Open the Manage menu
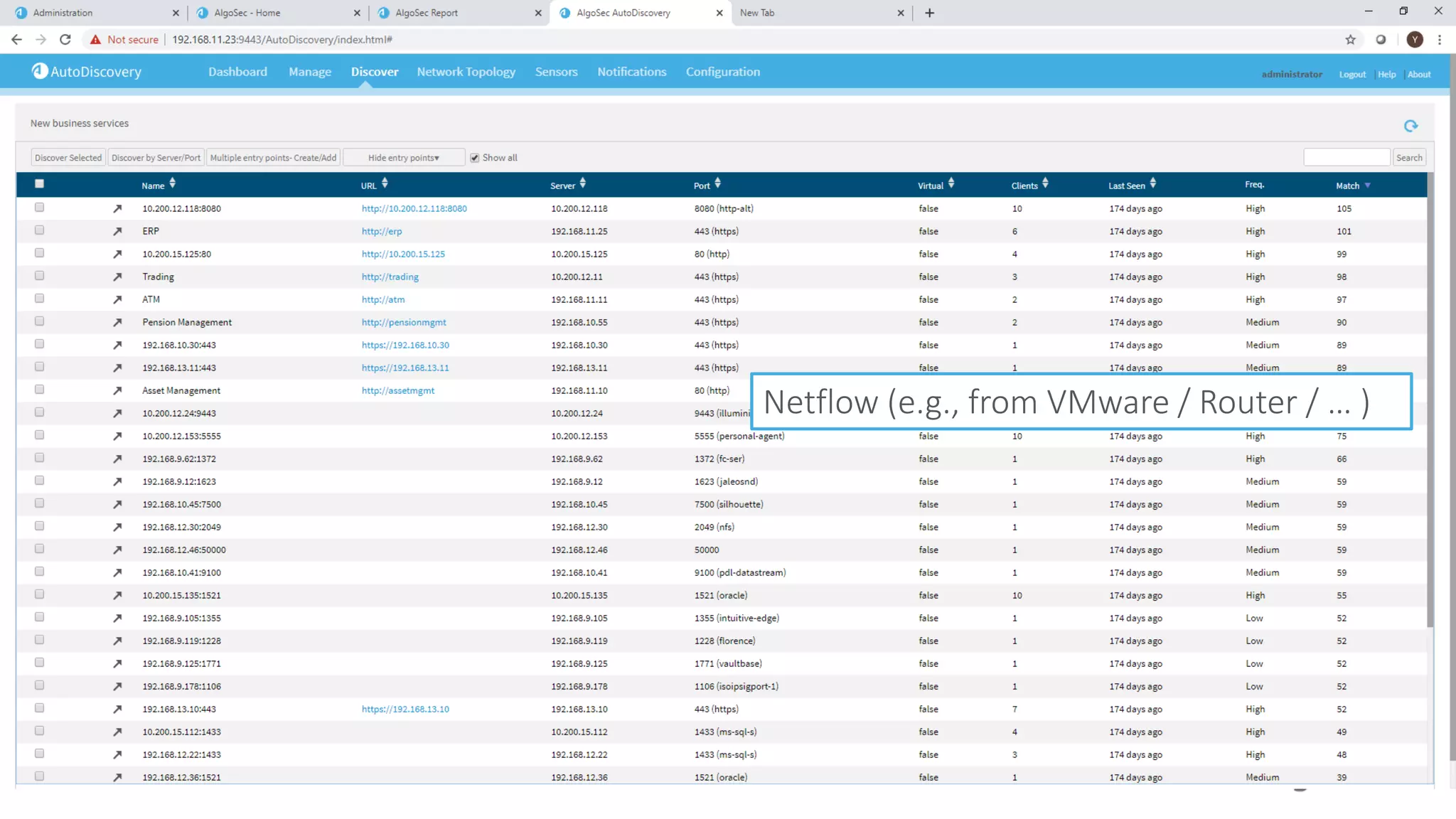This screenshot has width=1456, height=819. click(310, 72)
